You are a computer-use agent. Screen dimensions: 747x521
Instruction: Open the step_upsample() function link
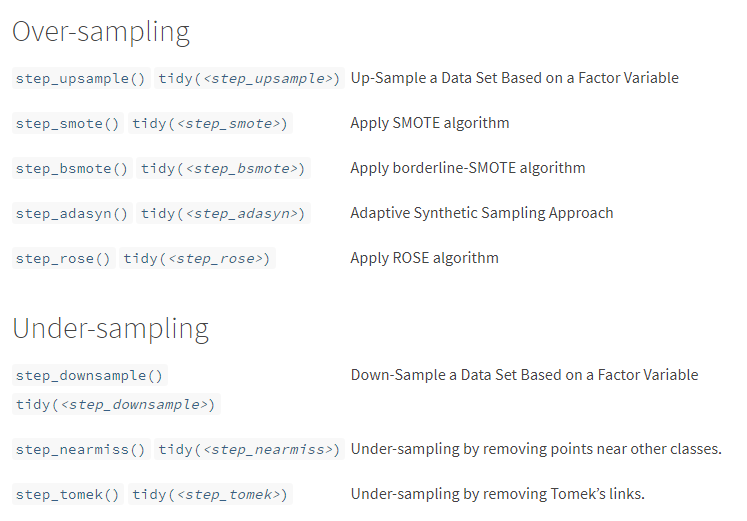click(x=80, y=78)
